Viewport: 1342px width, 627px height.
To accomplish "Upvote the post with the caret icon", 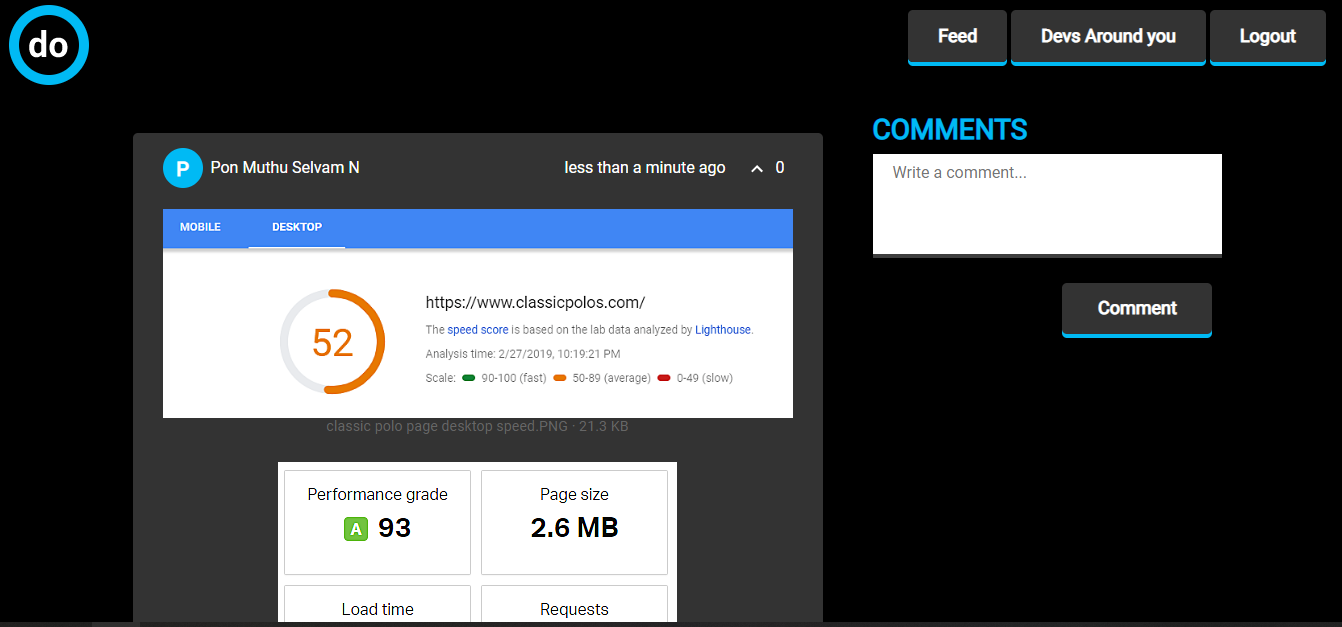I will pos(757,168).
